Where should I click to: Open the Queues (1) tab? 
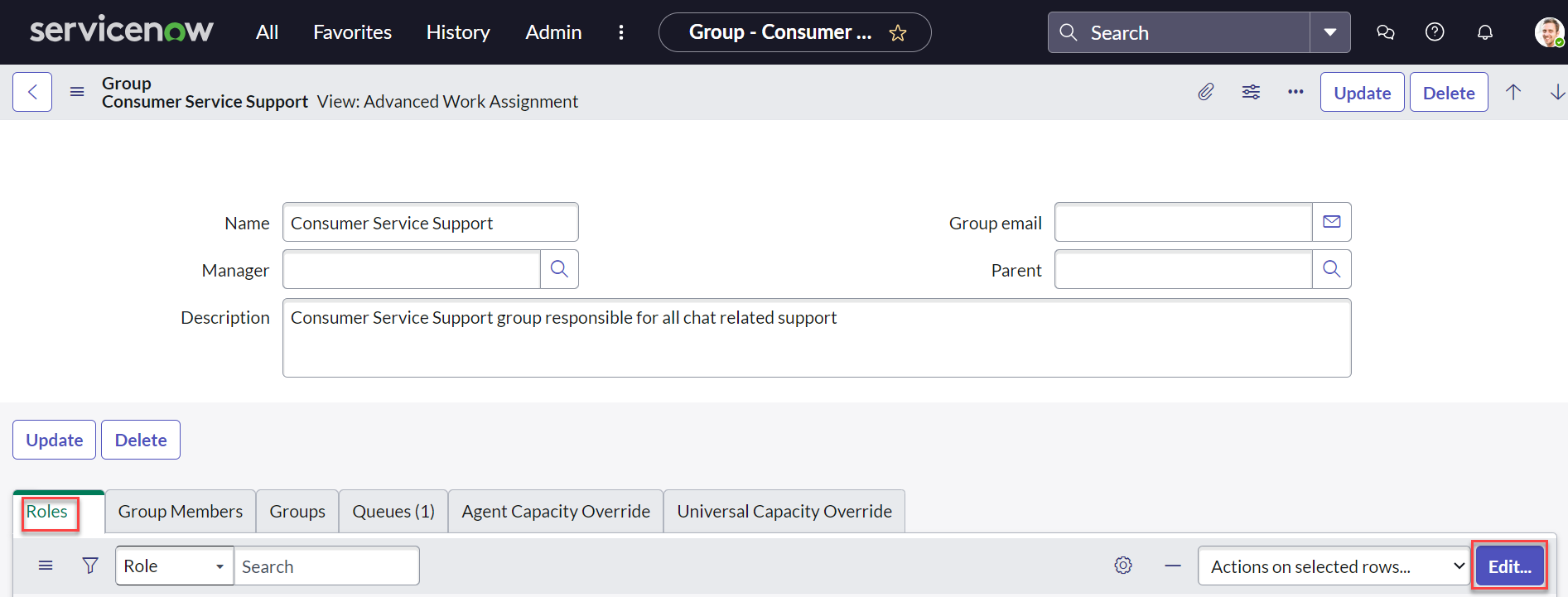pos(393,512)
